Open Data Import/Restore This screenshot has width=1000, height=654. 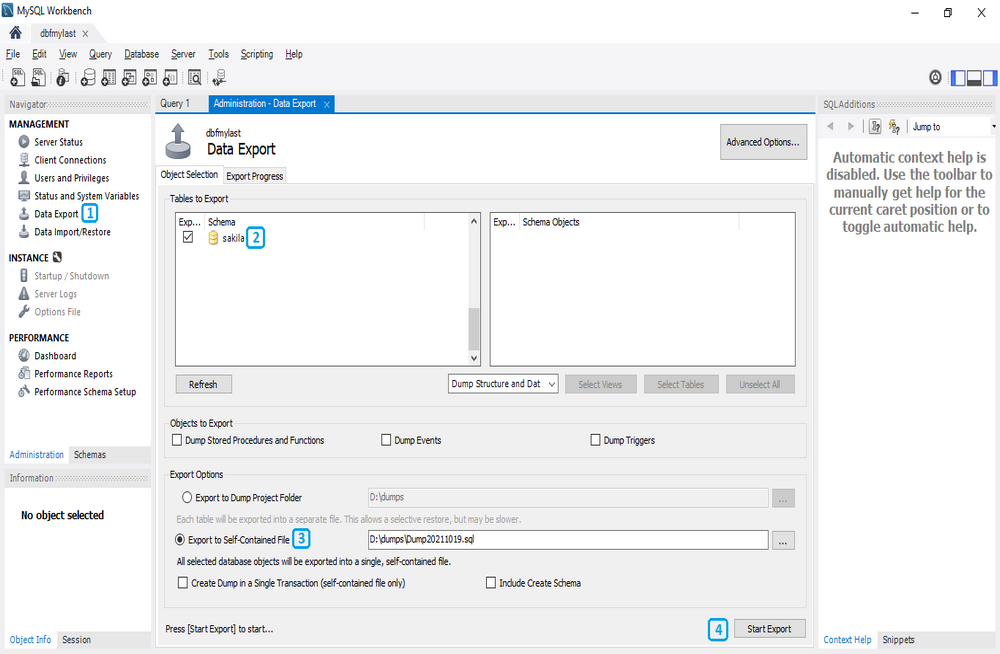(x=72, y=232)
